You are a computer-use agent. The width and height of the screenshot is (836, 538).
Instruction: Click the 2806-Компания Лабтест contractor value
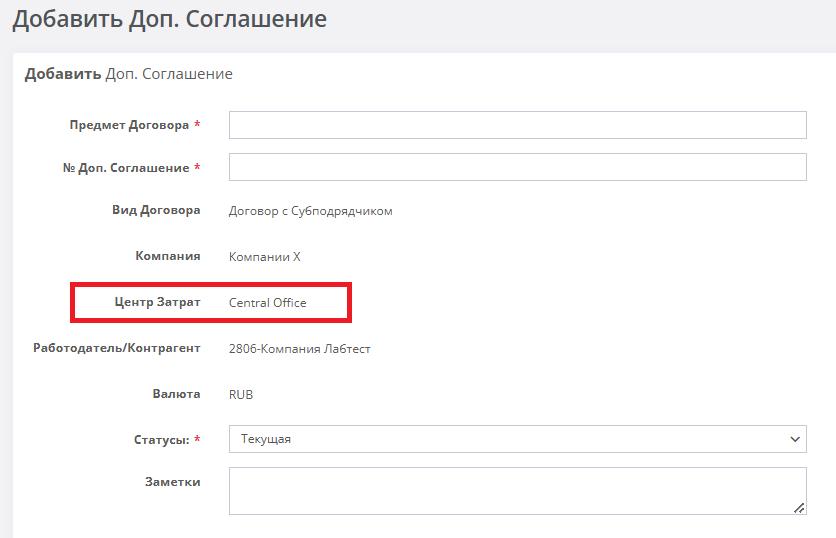300,349
